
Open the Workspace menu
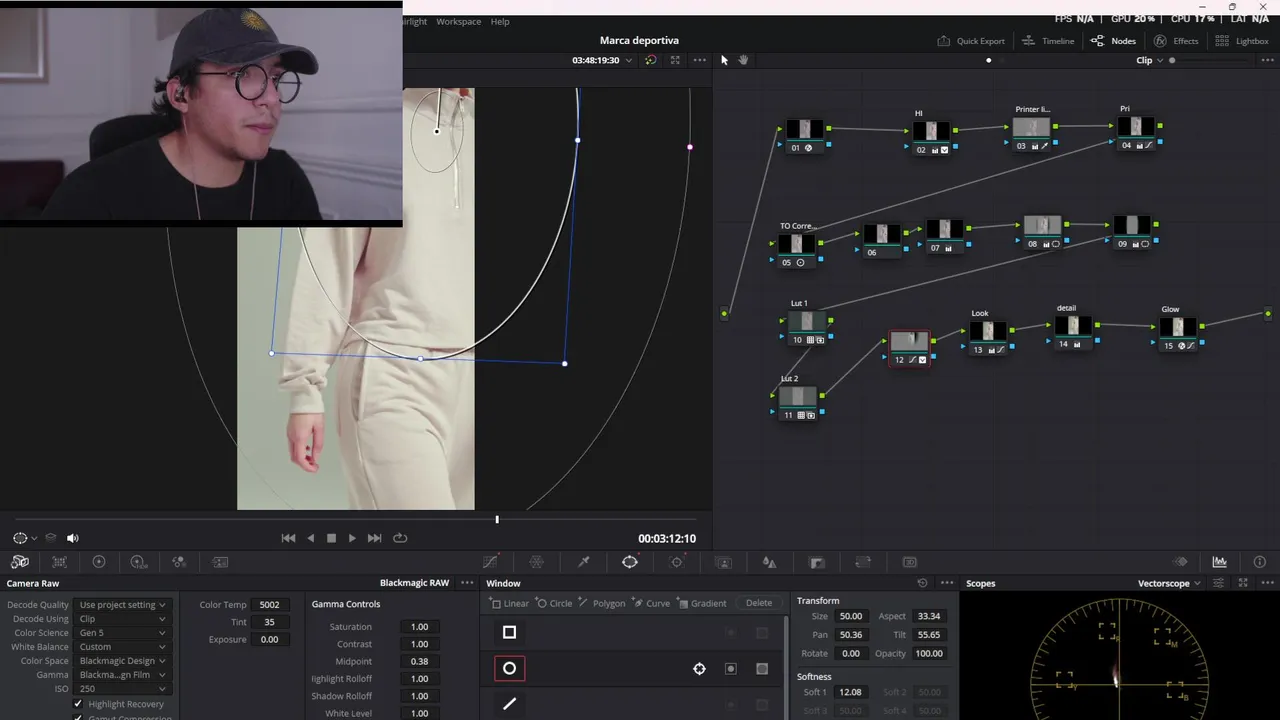[458, 21]
